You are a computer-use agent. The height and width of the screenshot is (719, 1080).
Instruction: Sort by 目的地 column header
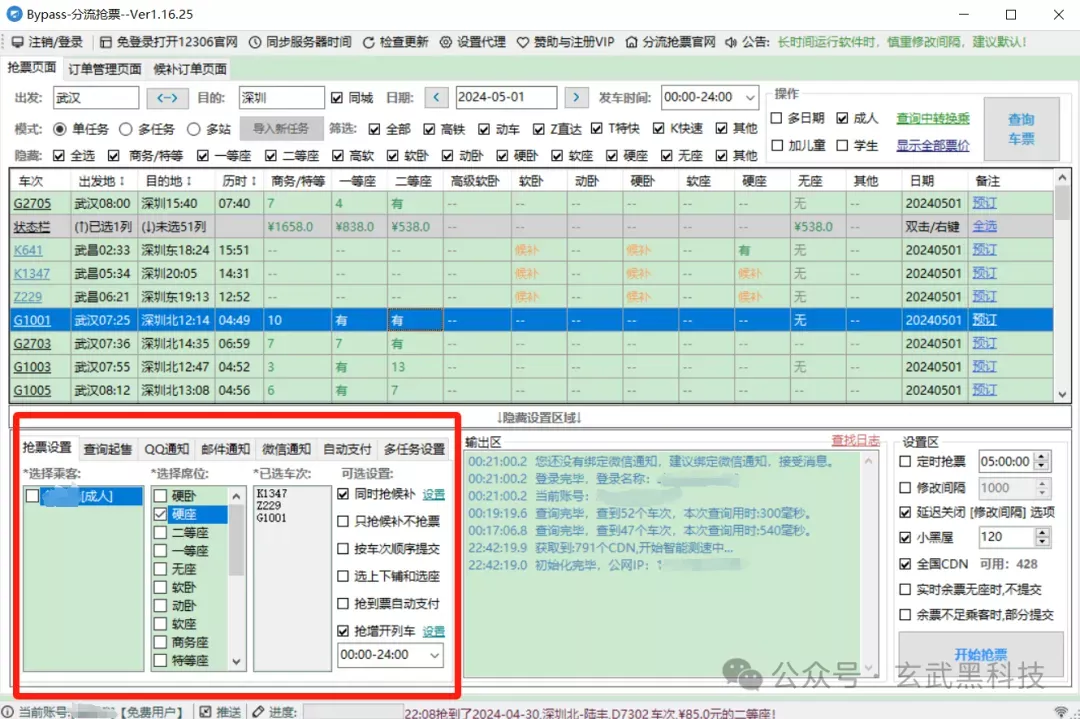point(168,181)
